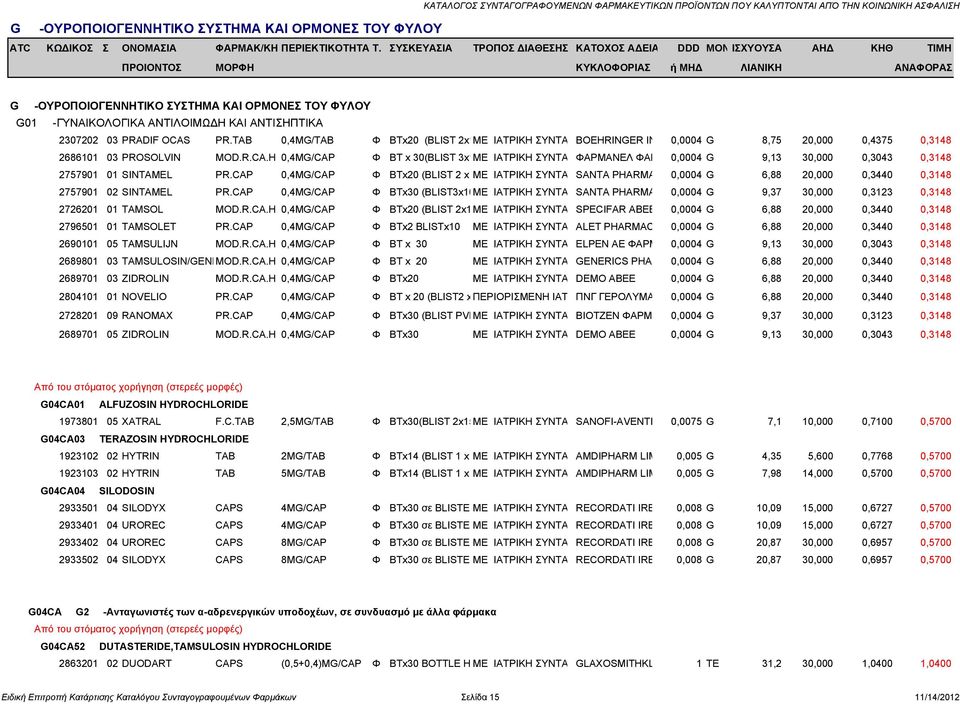Click the ΤΙΜΗ ΑΝΑΦΟΡΑΣ column header

pos(923,58)
